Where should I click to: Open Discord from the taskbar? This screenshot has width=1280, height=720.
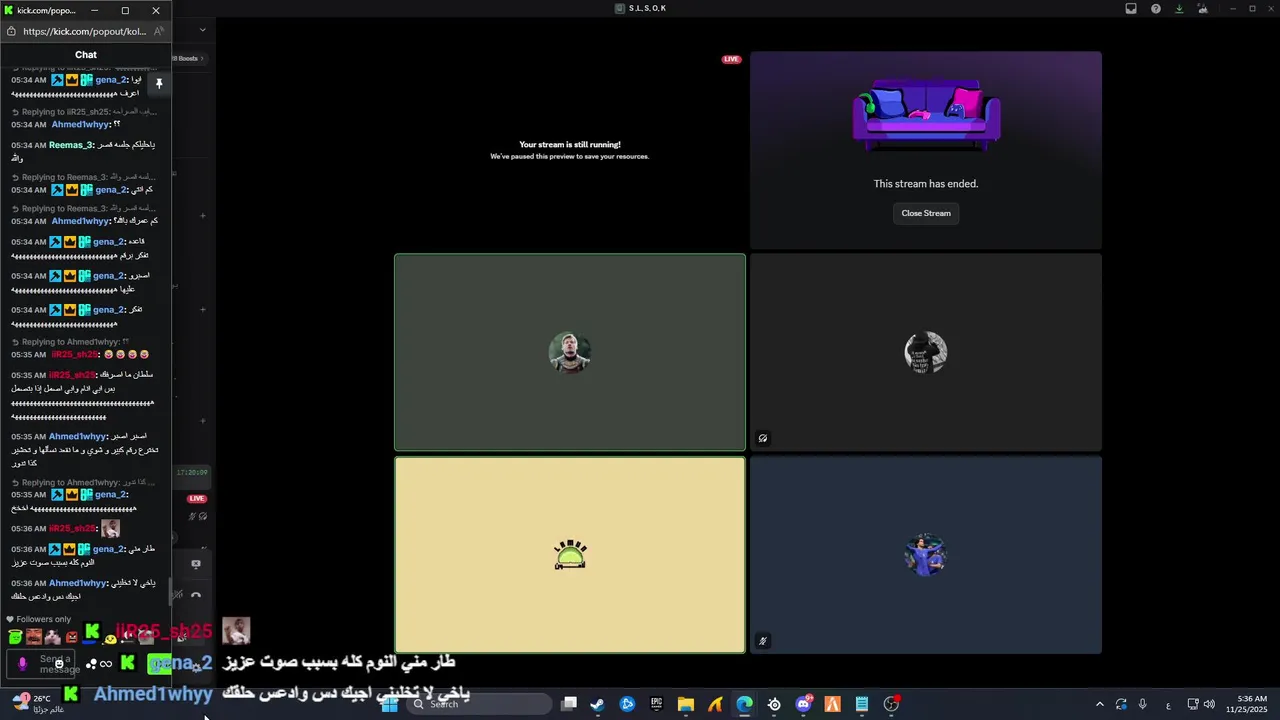803,704
